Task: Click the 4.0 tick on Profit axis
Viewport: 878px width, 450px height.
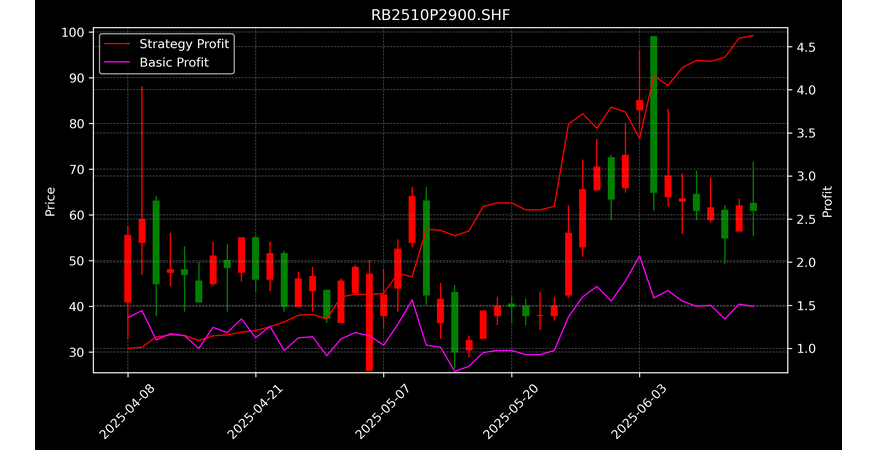Action: click(804, 90)
